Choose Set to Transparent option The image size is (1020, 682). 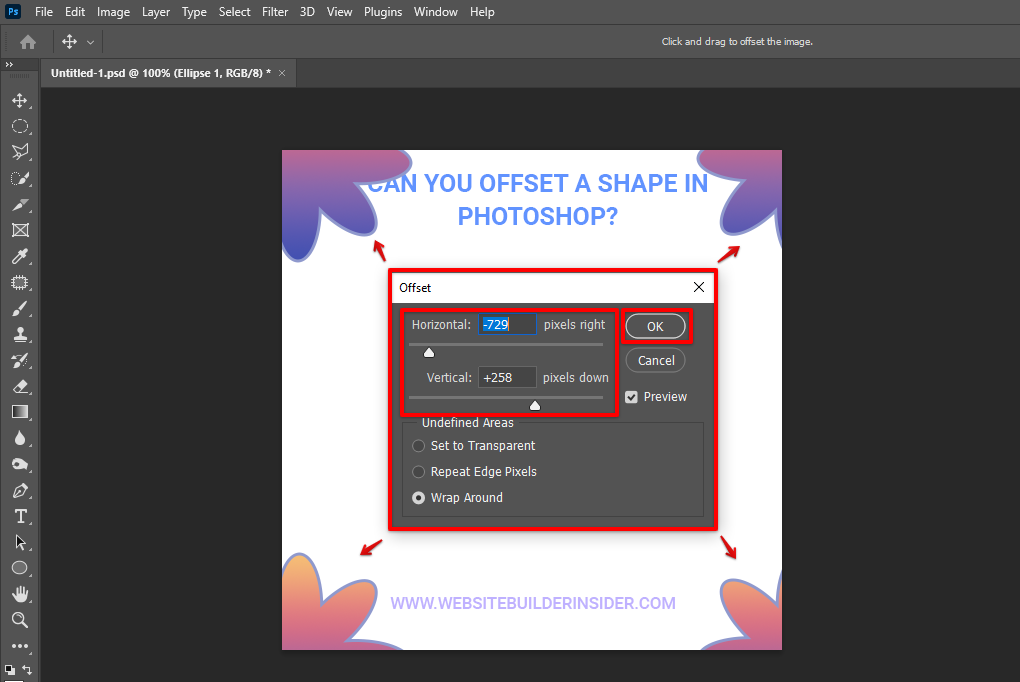[419, 446]
